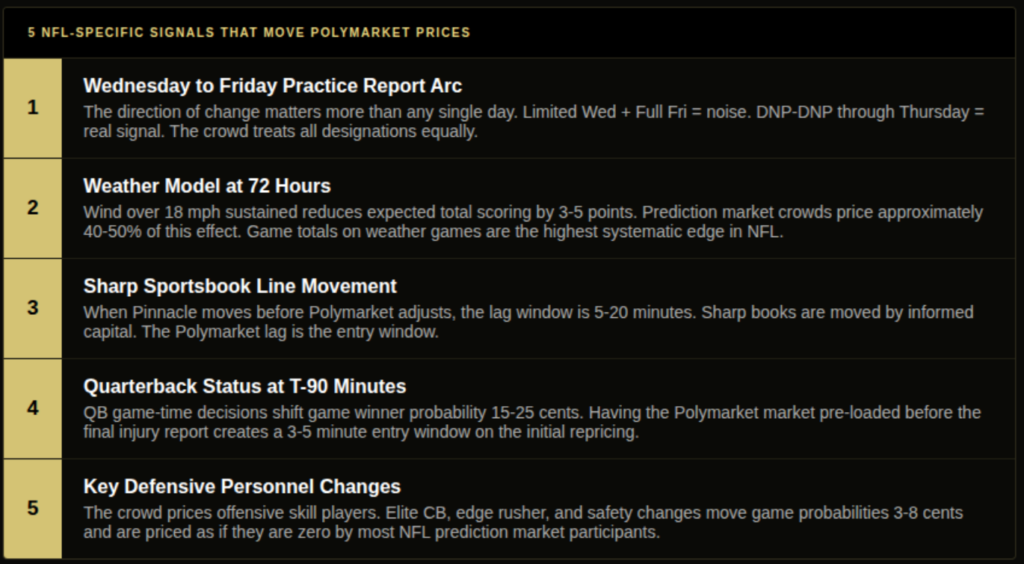Select the Wednesday to Friday Practice Report Arc heading
Viewport: 1024px width, 564px height.
point(272,86)
